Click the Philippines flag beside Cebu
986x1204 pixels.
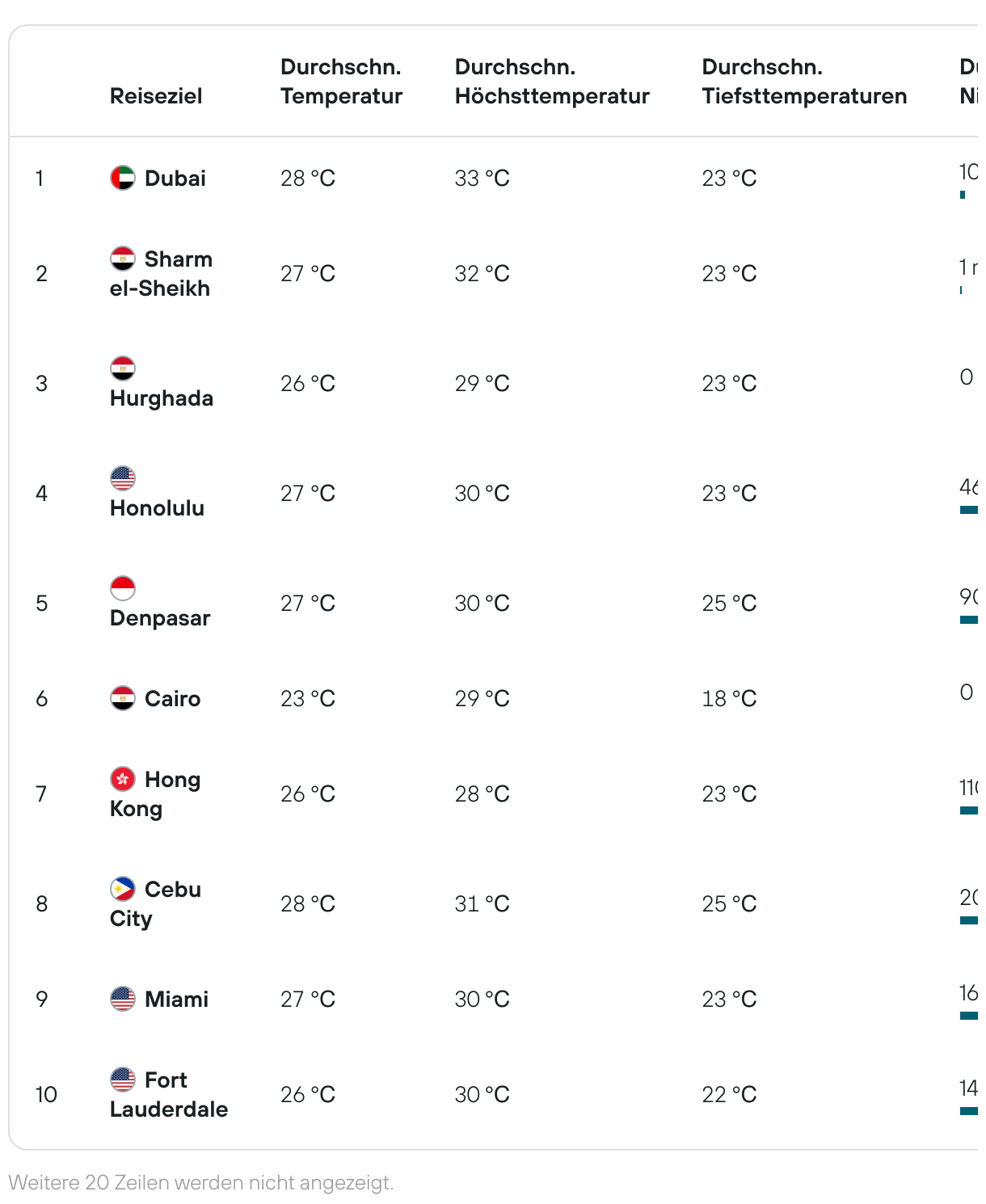click(123, 889)
